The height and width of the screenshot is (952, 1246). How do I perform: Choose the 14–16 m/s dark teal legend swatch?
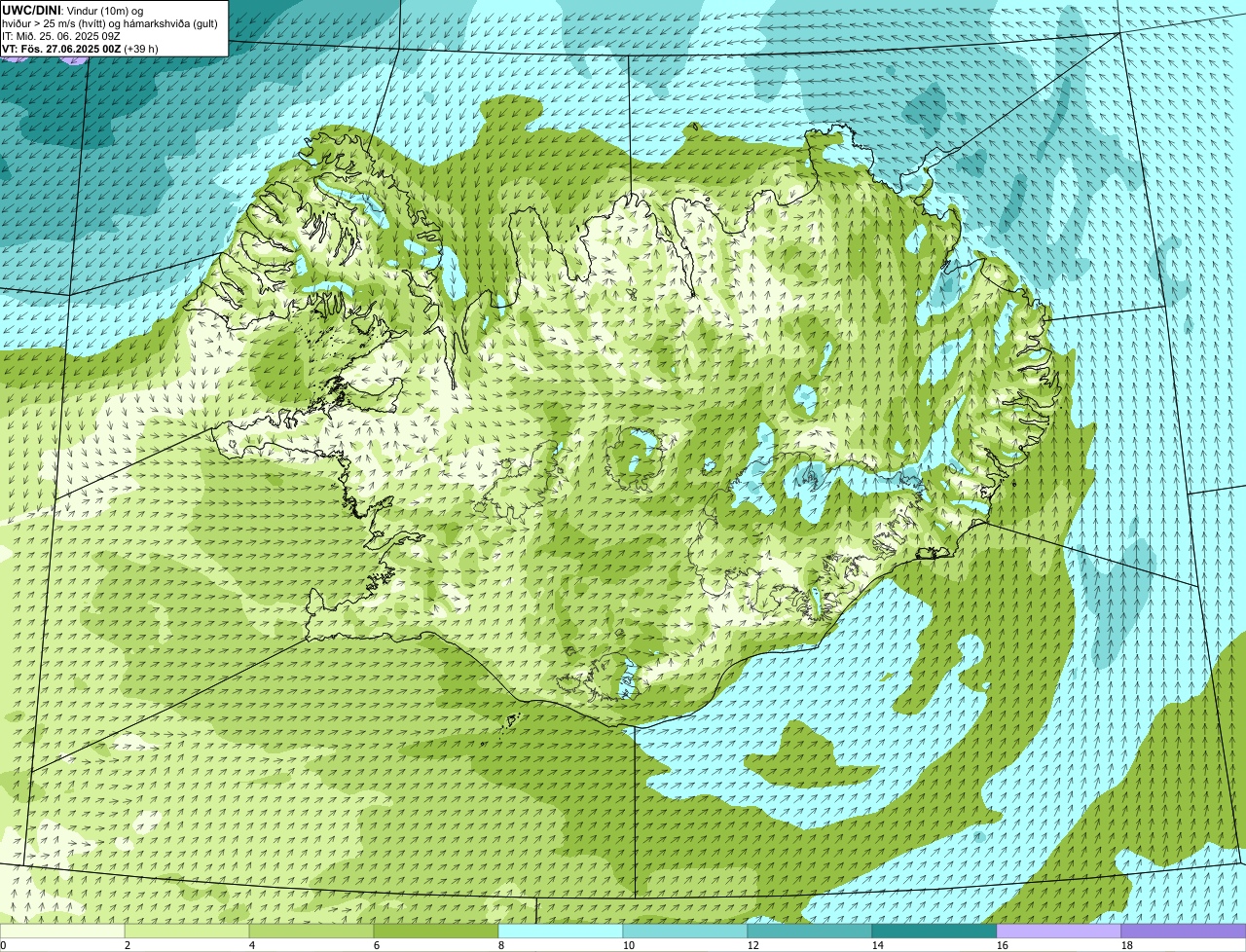click(x=934, y=931)
